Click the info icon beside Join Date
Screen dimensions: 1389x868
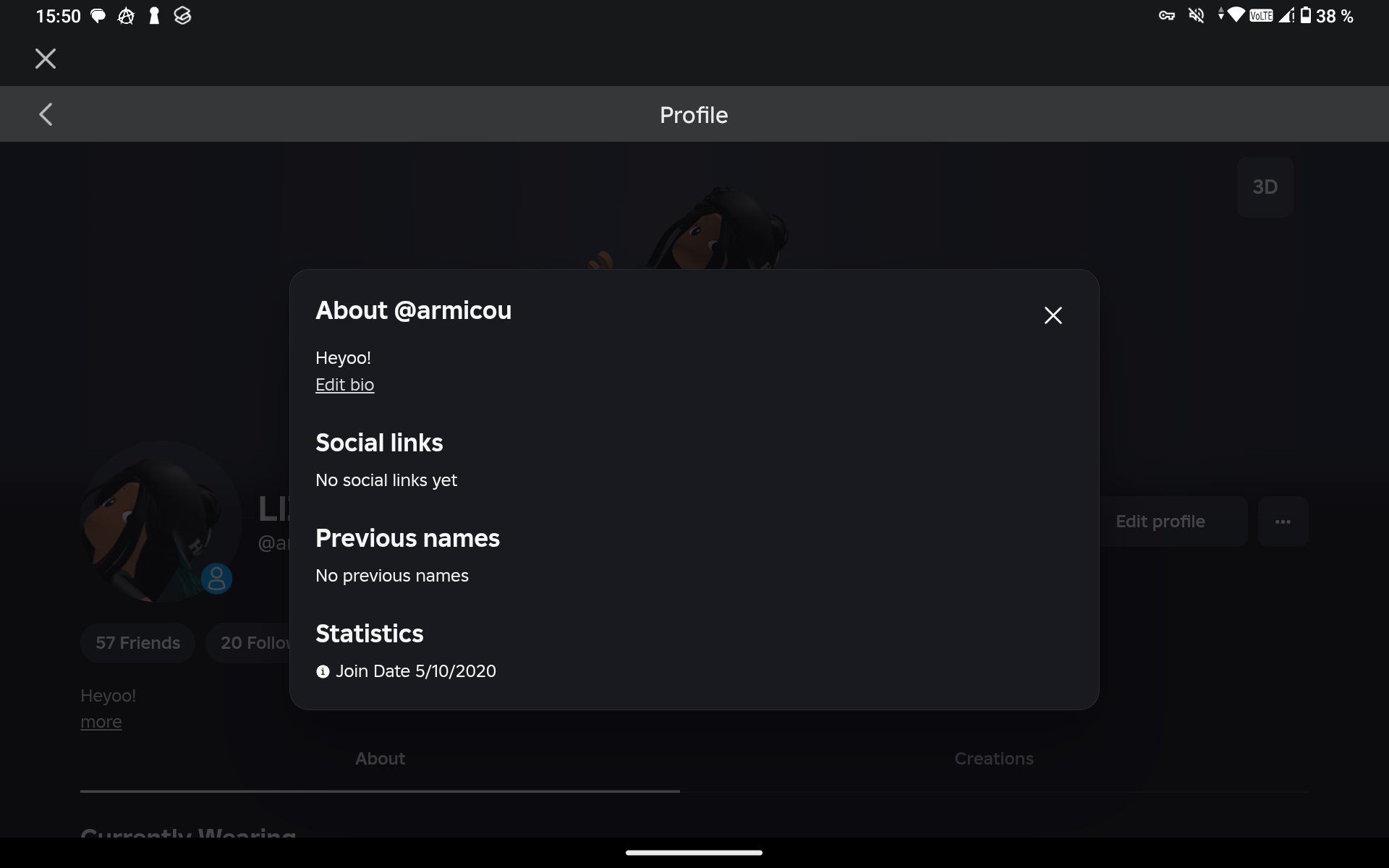[x=323, y=672]
